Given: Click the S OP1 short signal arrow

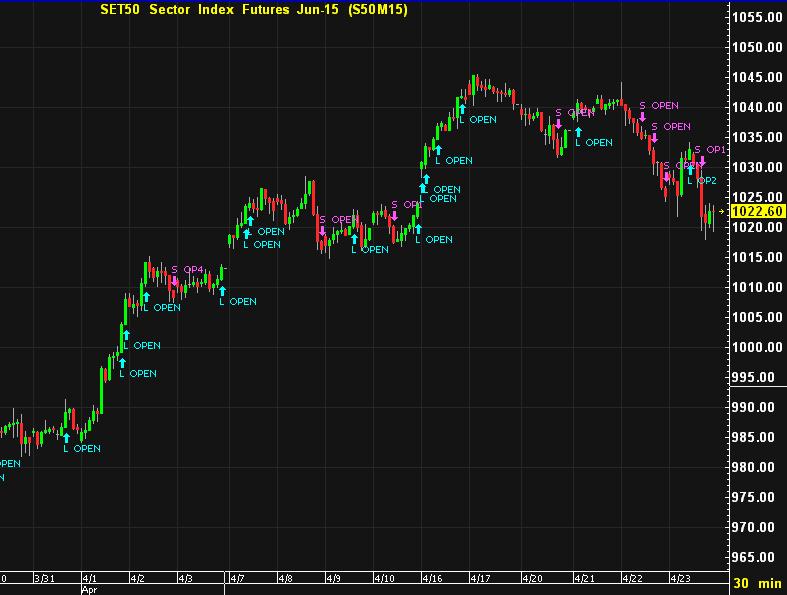Looking at the screenshot, I should [702, 161].
